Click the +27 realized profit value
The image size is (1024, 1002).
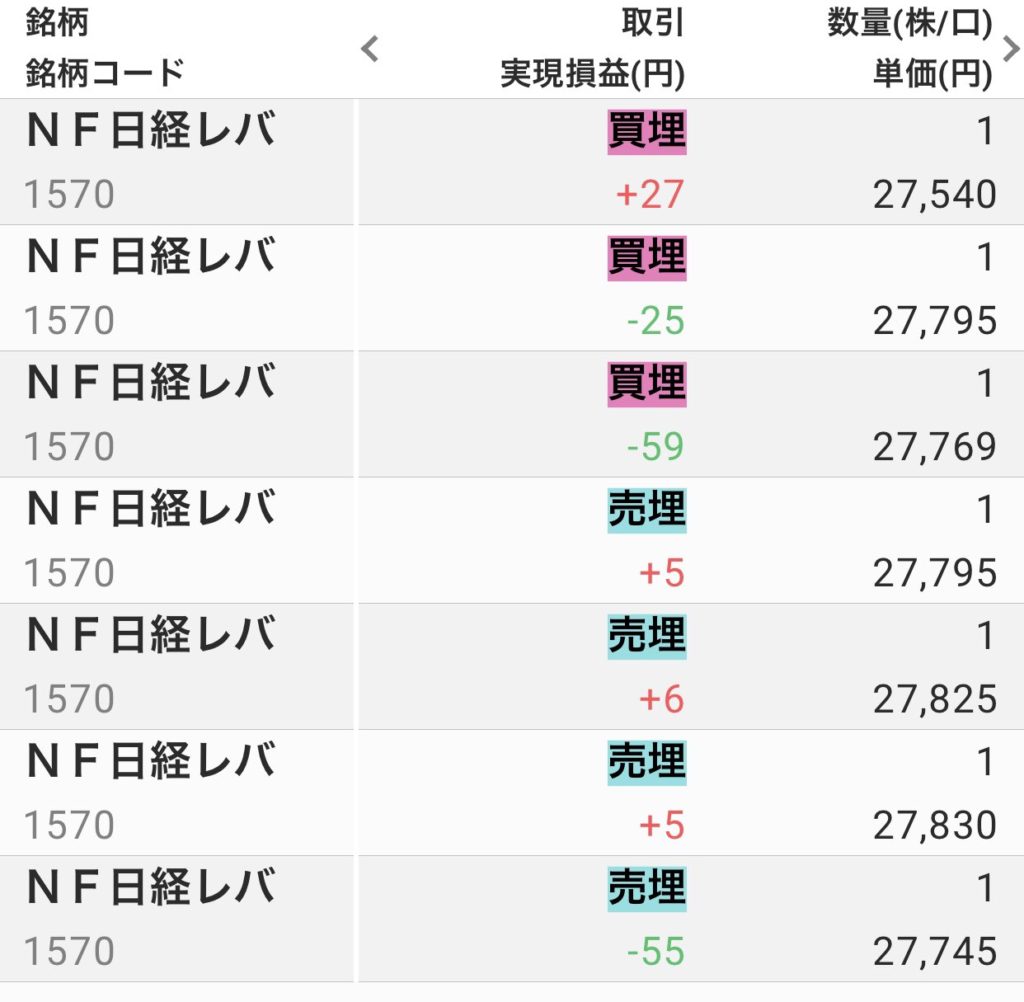tap(650, 194)
